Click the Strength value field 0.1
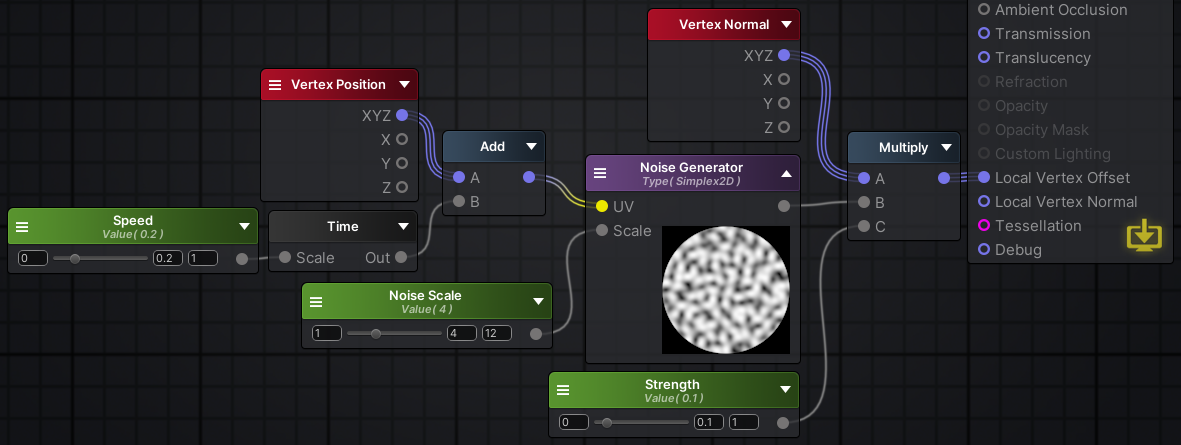Viewport: 1181px width, 445px height. point(709,422)
